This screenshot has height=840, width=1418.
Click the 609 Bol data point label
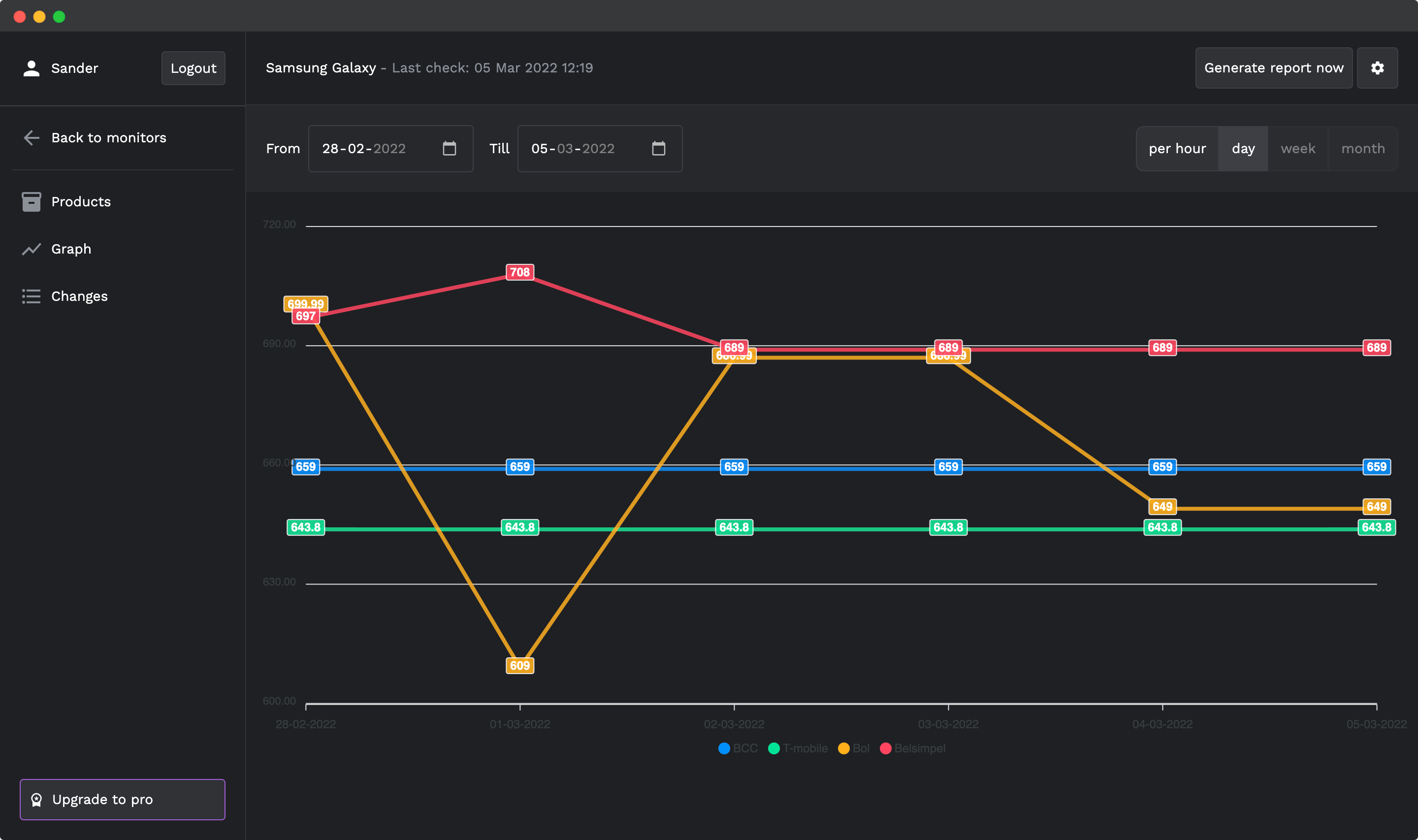pyautogui.click(x=519, y=665)
